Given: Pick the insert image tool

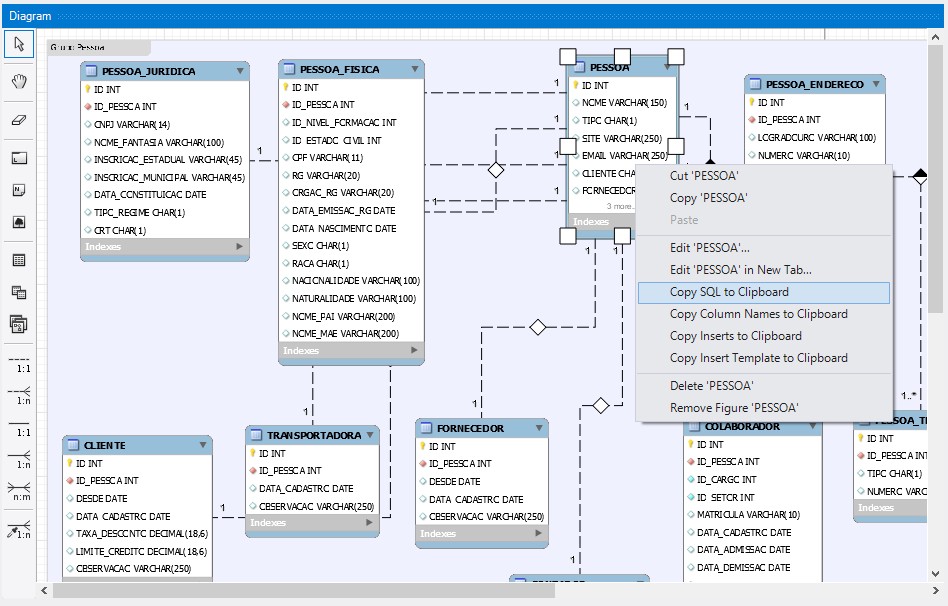Looking at the screenshot, I should (19, 222).
